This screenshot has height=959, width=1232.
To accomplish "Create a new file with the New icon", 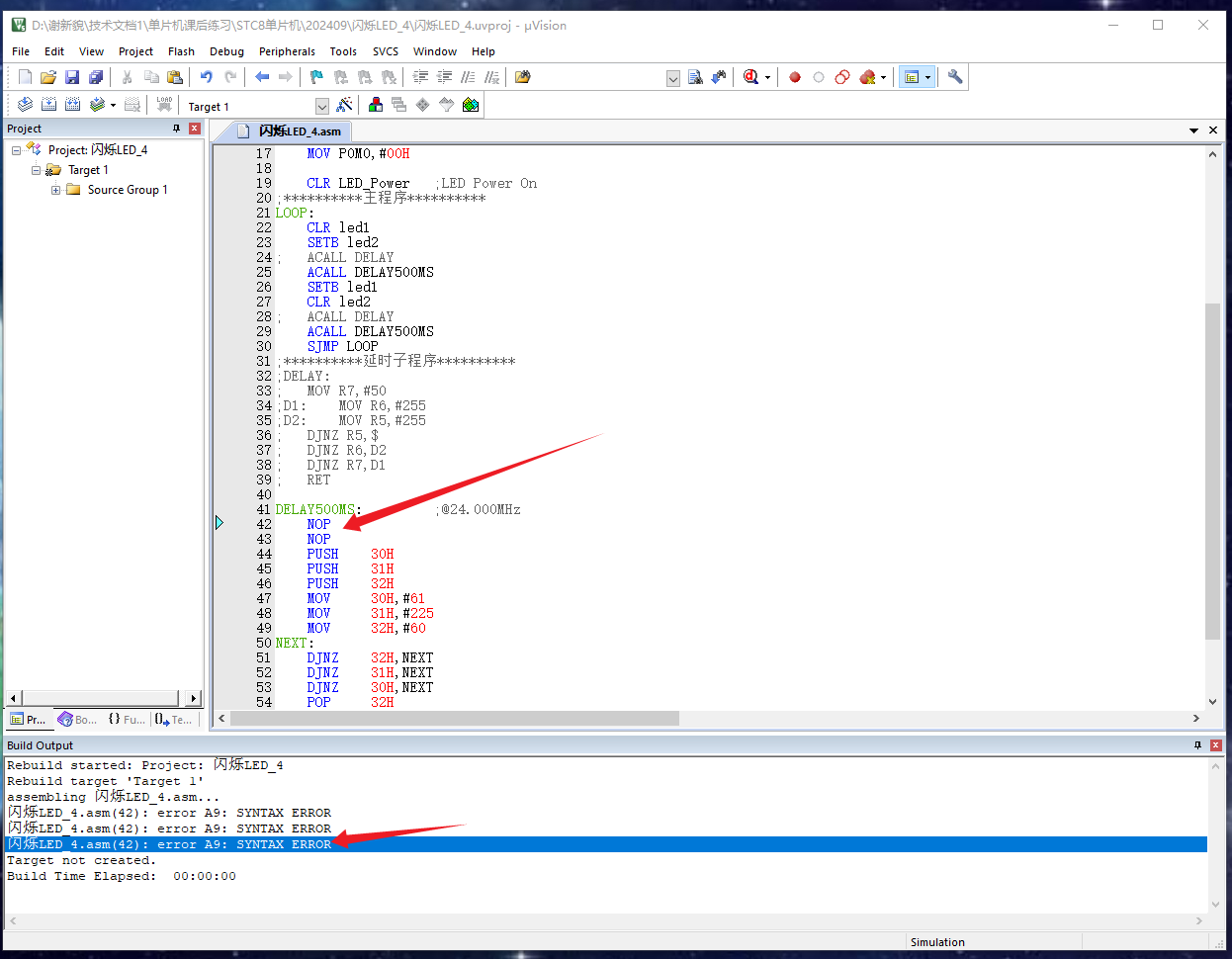I will 25,77.
